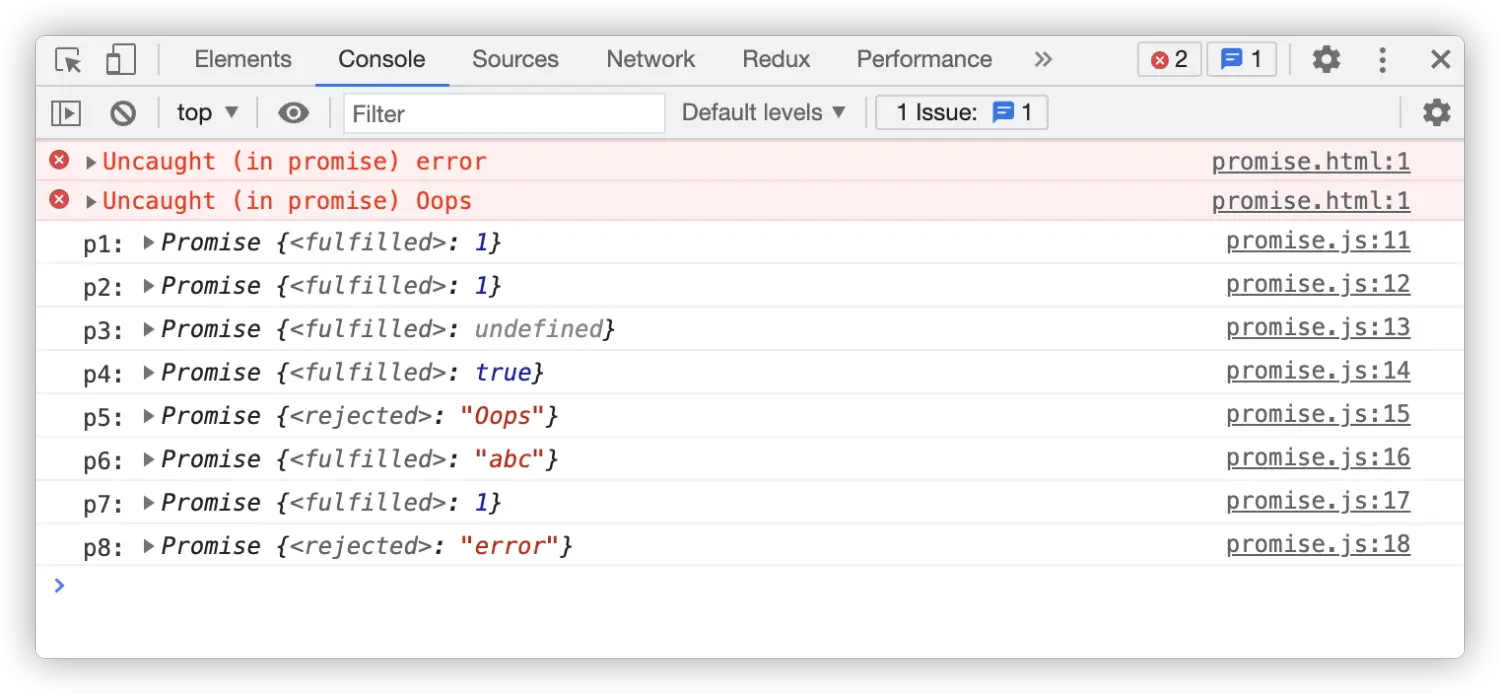
Task: Switch to the Elements tab
Action: tap(243, 60)
